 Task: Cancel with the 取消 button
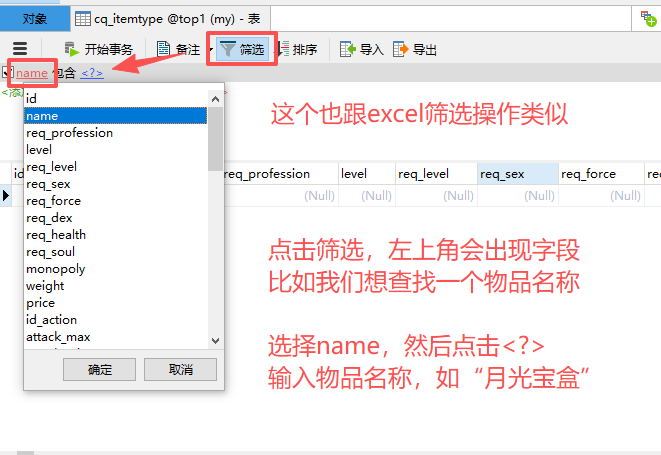[x=180, y=370]
